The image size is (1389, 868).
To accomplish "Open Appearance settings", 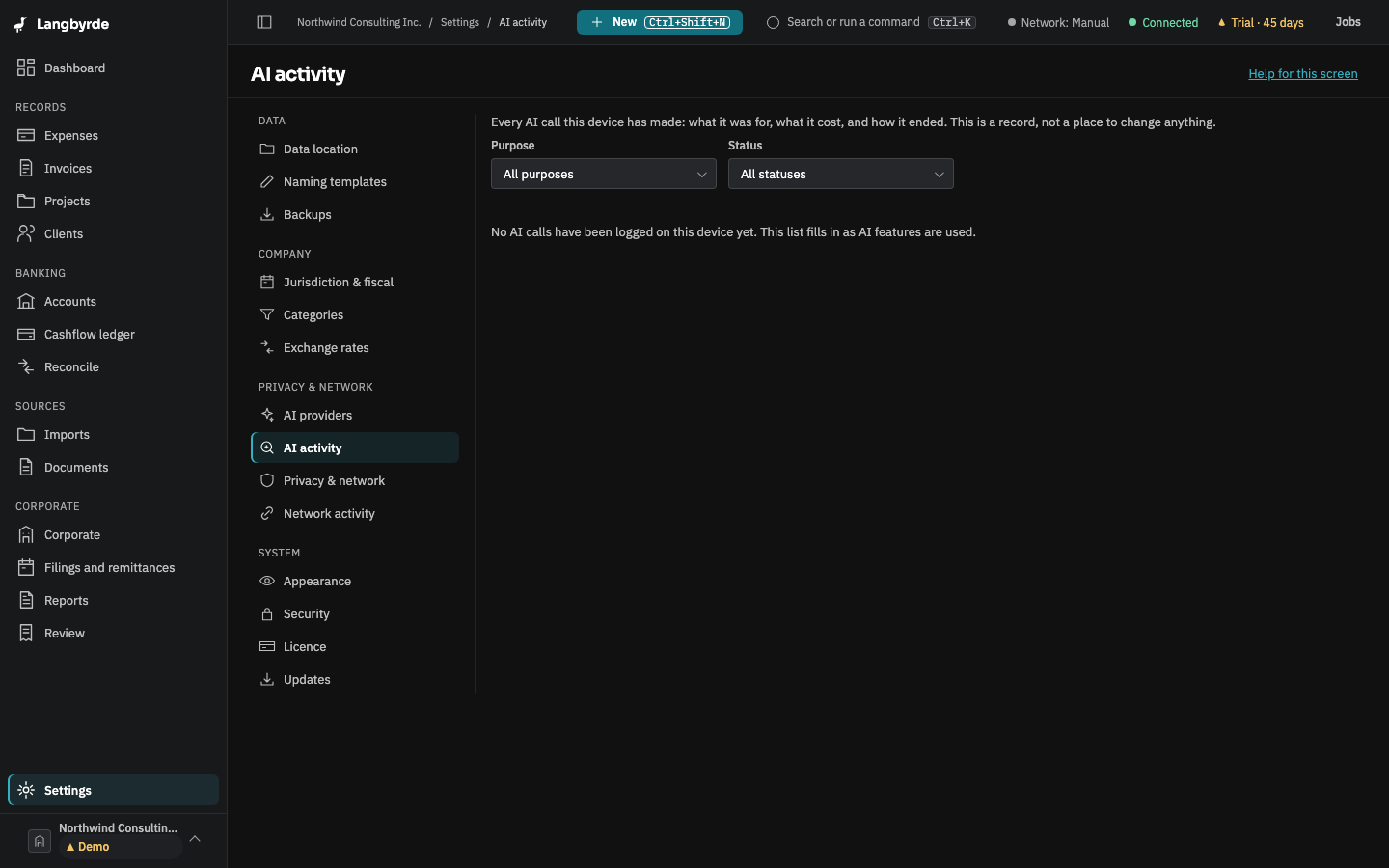I will coord(355,582).
